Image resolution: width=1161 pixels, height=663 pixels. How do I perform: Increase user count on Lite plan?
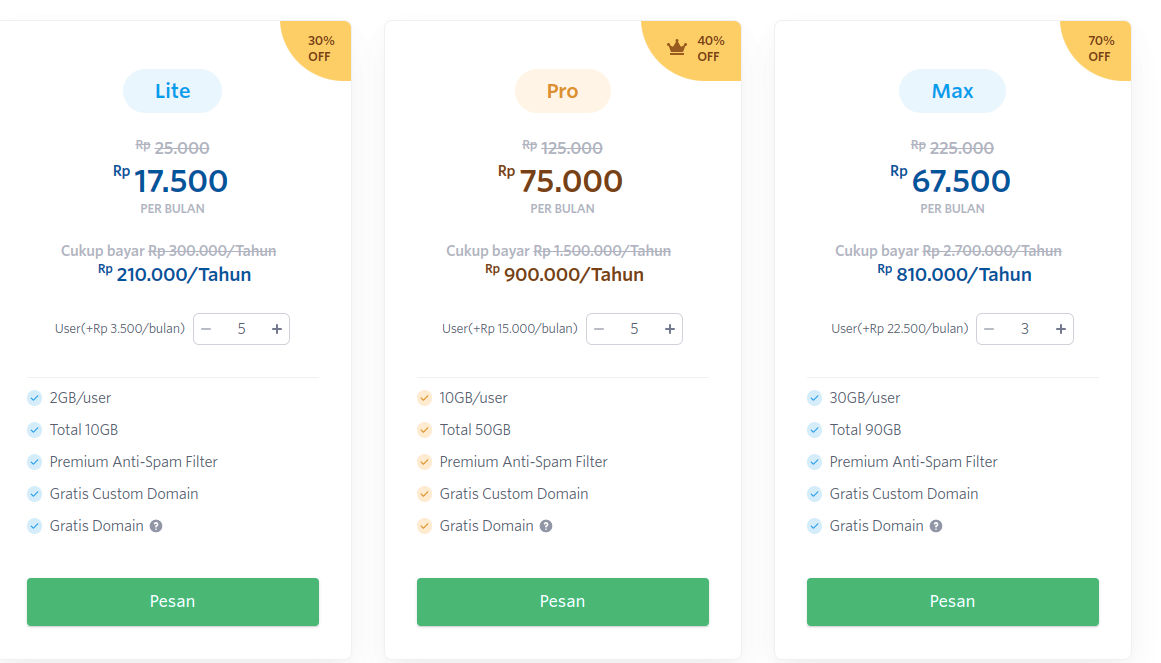pos(277,329)
